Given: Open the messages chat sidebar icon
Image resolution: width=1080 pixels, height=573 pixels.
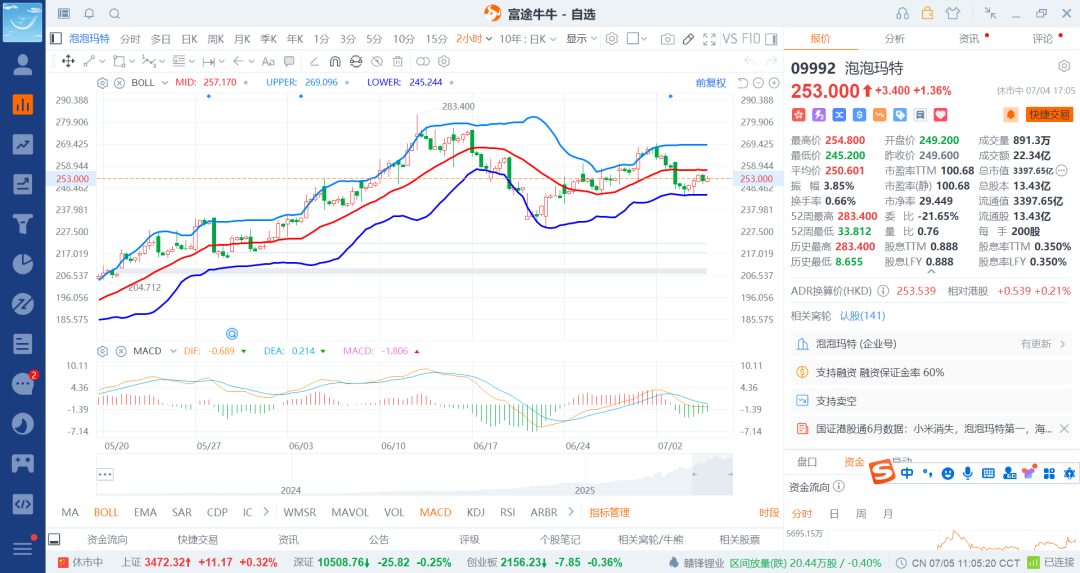Looking at the screenshot, I should point(23,384).
